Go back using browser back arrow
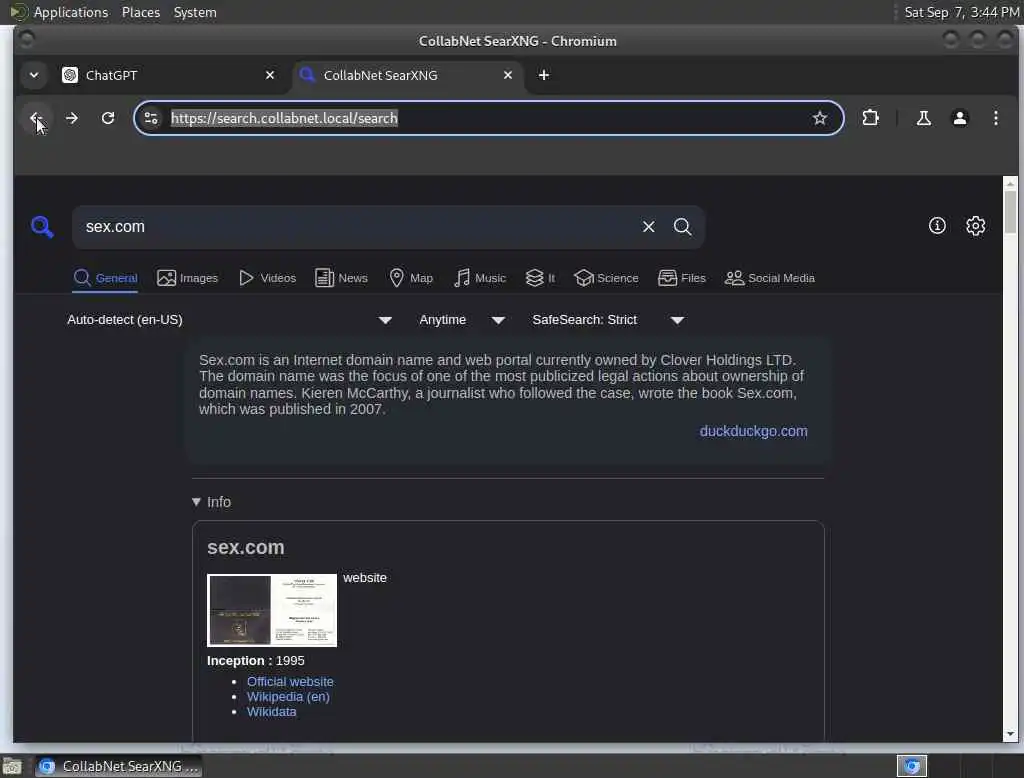Image resolution: width=1024 pixels, height=778 pixels. [35, 118]
